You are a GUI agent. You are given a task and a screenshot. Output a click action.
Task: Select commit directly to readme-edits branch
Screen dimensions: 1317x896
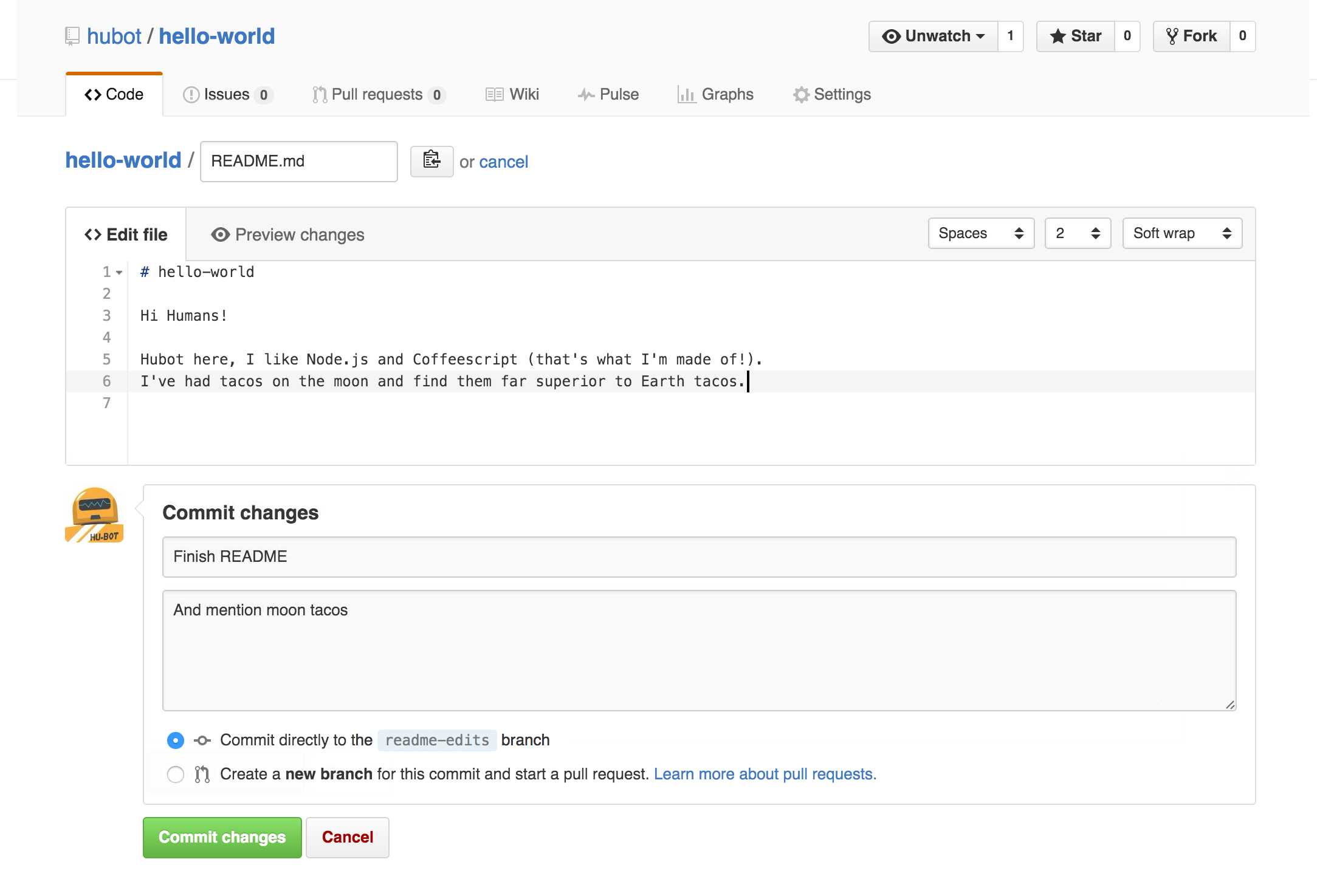(175, 740)
